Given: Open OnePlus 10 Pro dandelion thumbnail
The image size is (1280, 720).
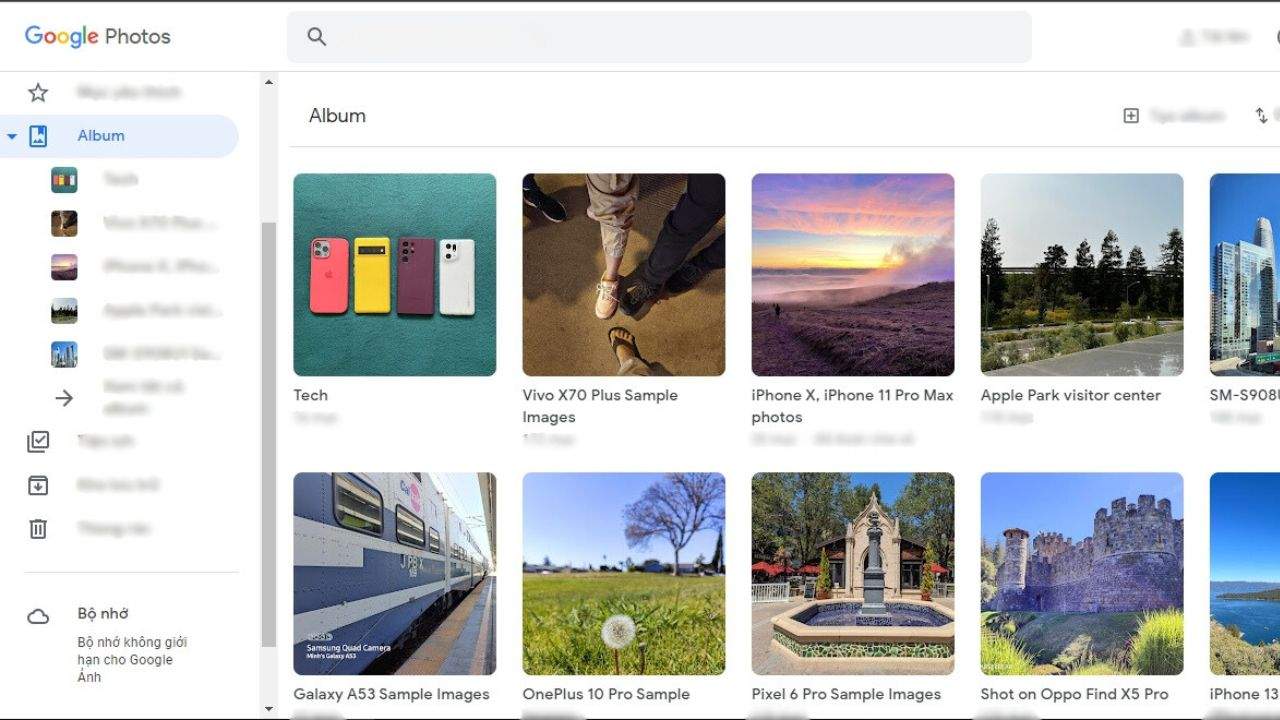Looking at the screenshot, I should (623, 574).
